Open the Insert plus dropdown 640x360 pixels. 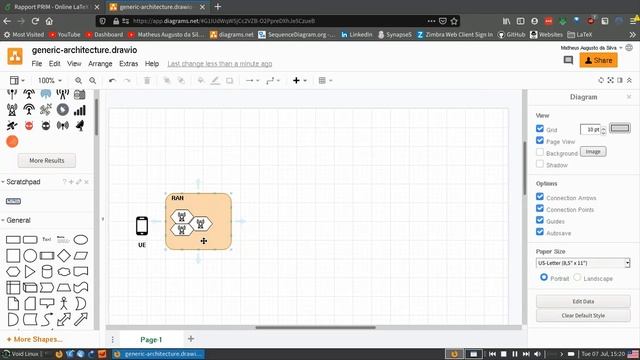pos(299,81)
